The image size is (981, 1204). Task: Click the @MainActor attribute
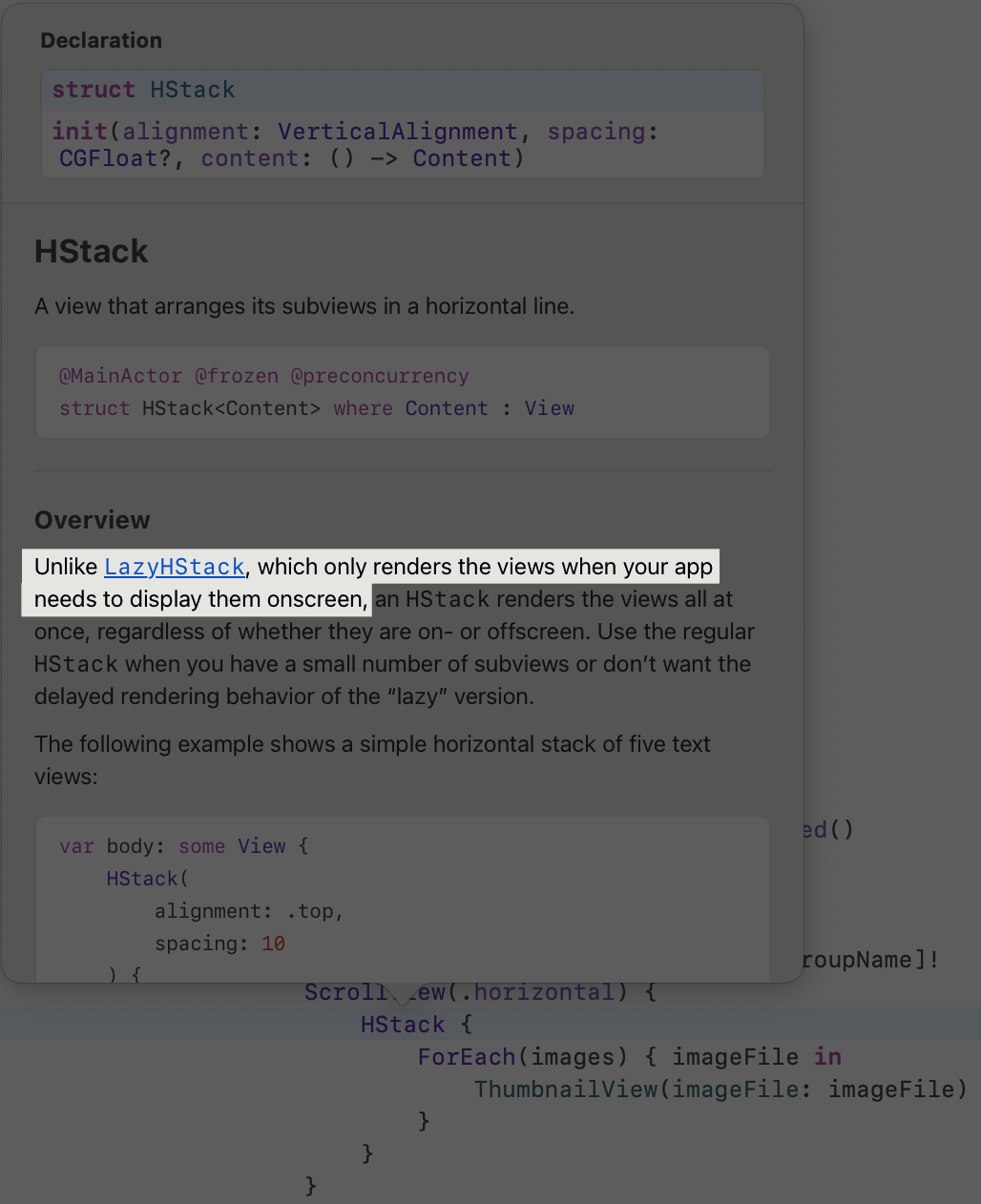pos(120,376)
